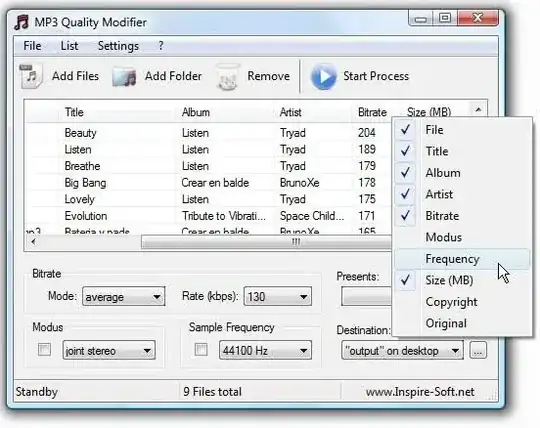Uncheck the Size (MB) column entry
540x428 pixels.
(x=462, y=280)
